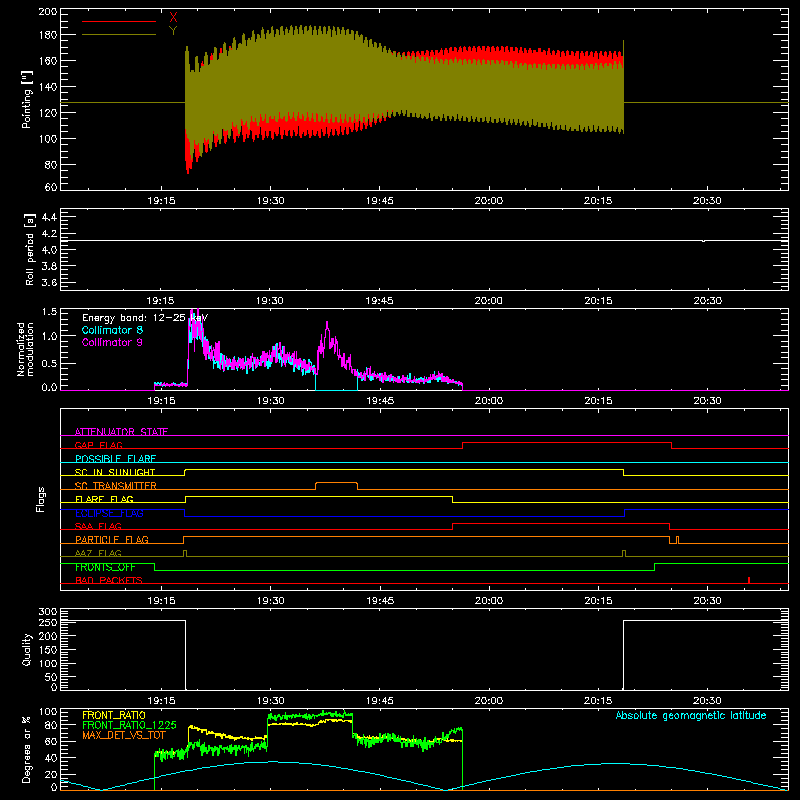Image resolution: width=800 pixels, height=800 pixels.
Task: Click the 300 tick on Quality axis
Action: click(48, 612)
